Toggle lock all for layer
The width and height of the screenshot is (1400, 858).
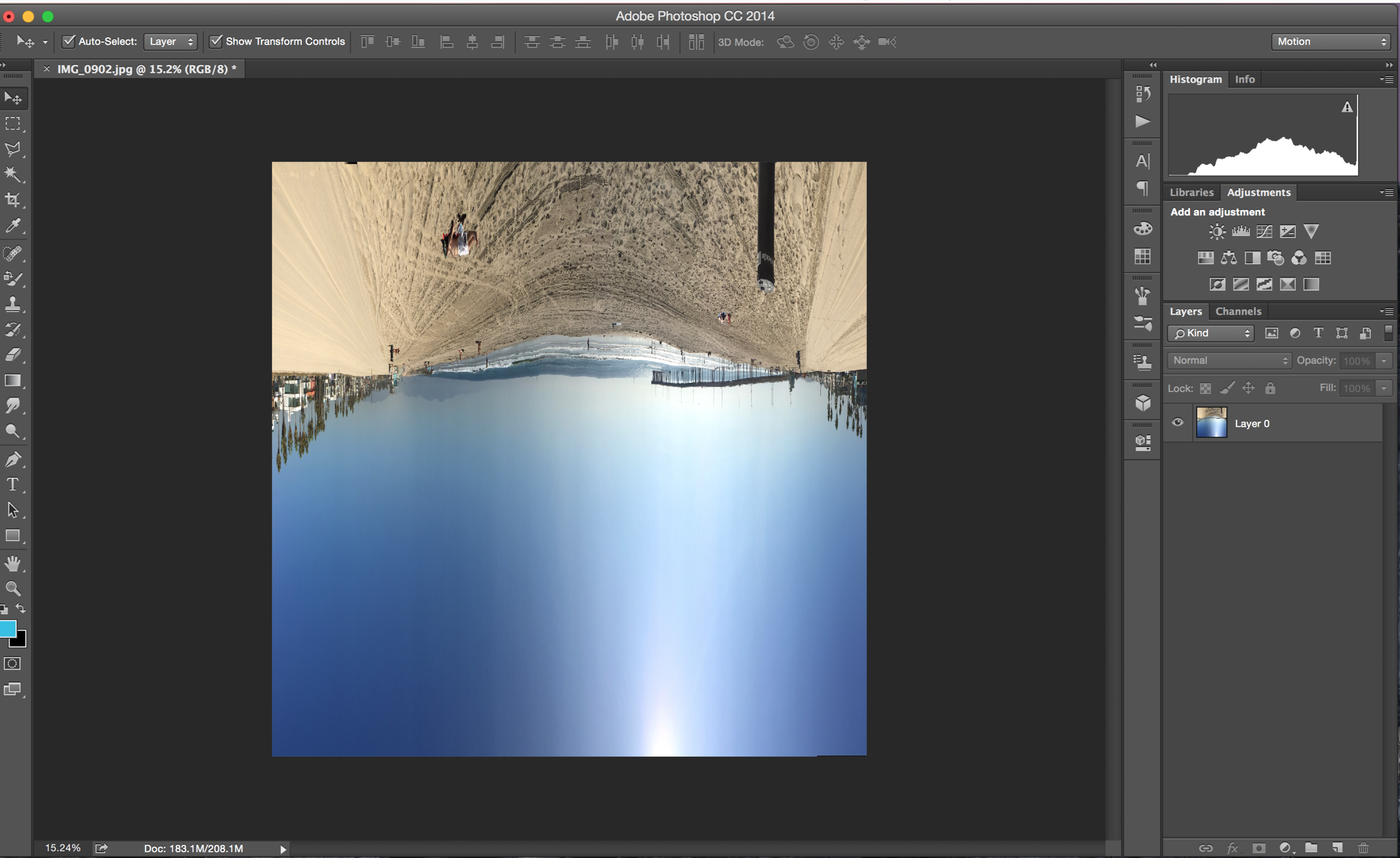click(1270, 388)
